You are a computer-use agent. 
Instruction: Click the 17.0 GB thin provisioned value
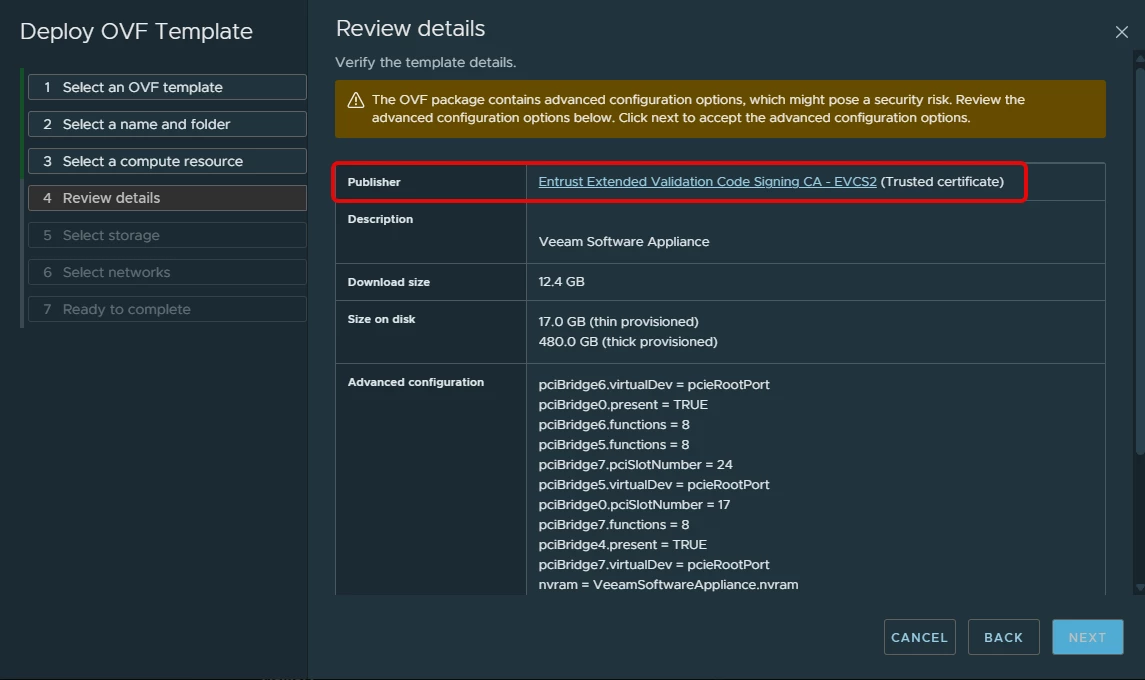click(619, 321)
